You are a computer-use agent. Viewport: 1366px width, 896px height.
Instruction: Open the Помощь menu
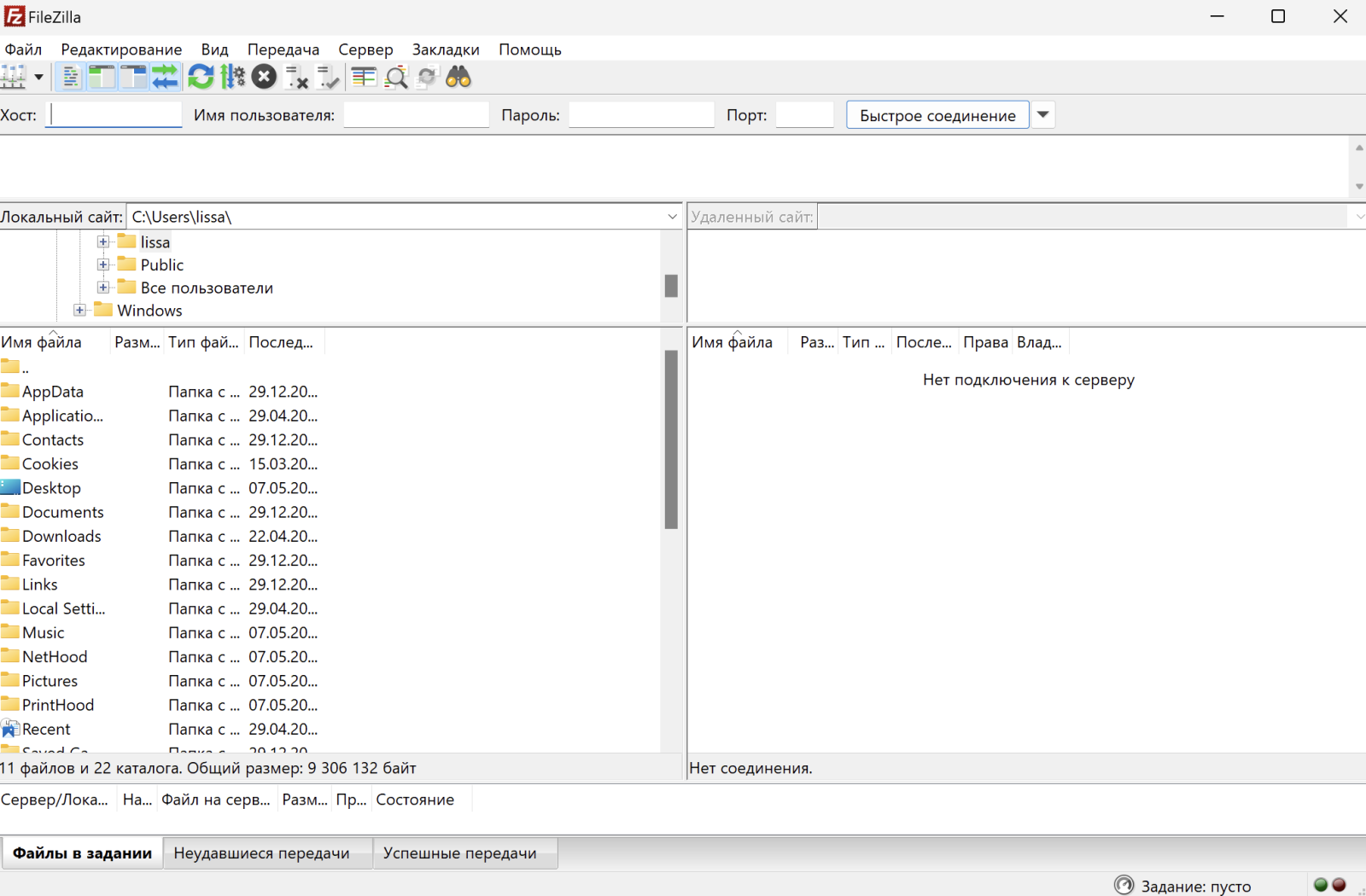tap(530, 49)
